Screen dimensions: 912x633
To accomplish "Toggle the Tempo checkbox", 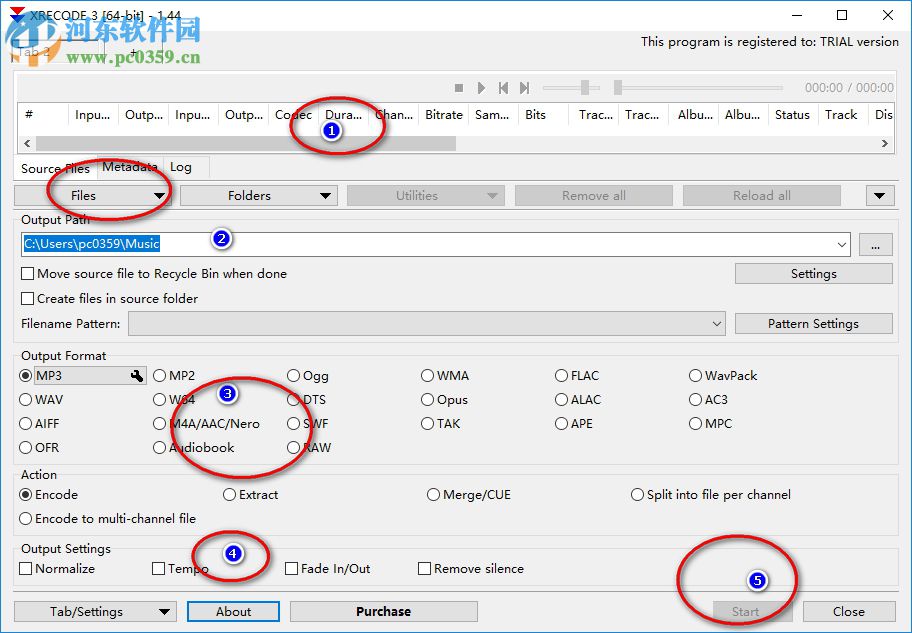I will point(158,568).
